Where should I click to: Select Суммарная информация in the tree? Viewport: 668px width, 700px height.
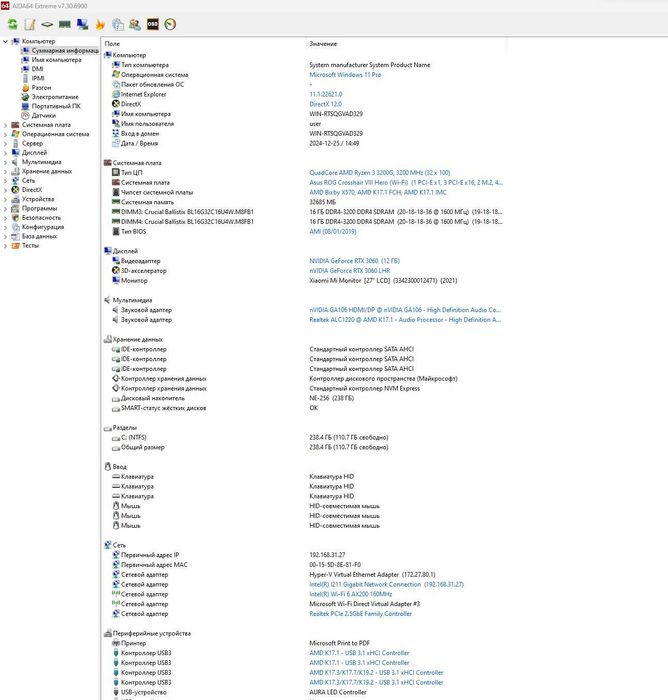[x=65, y=50]
